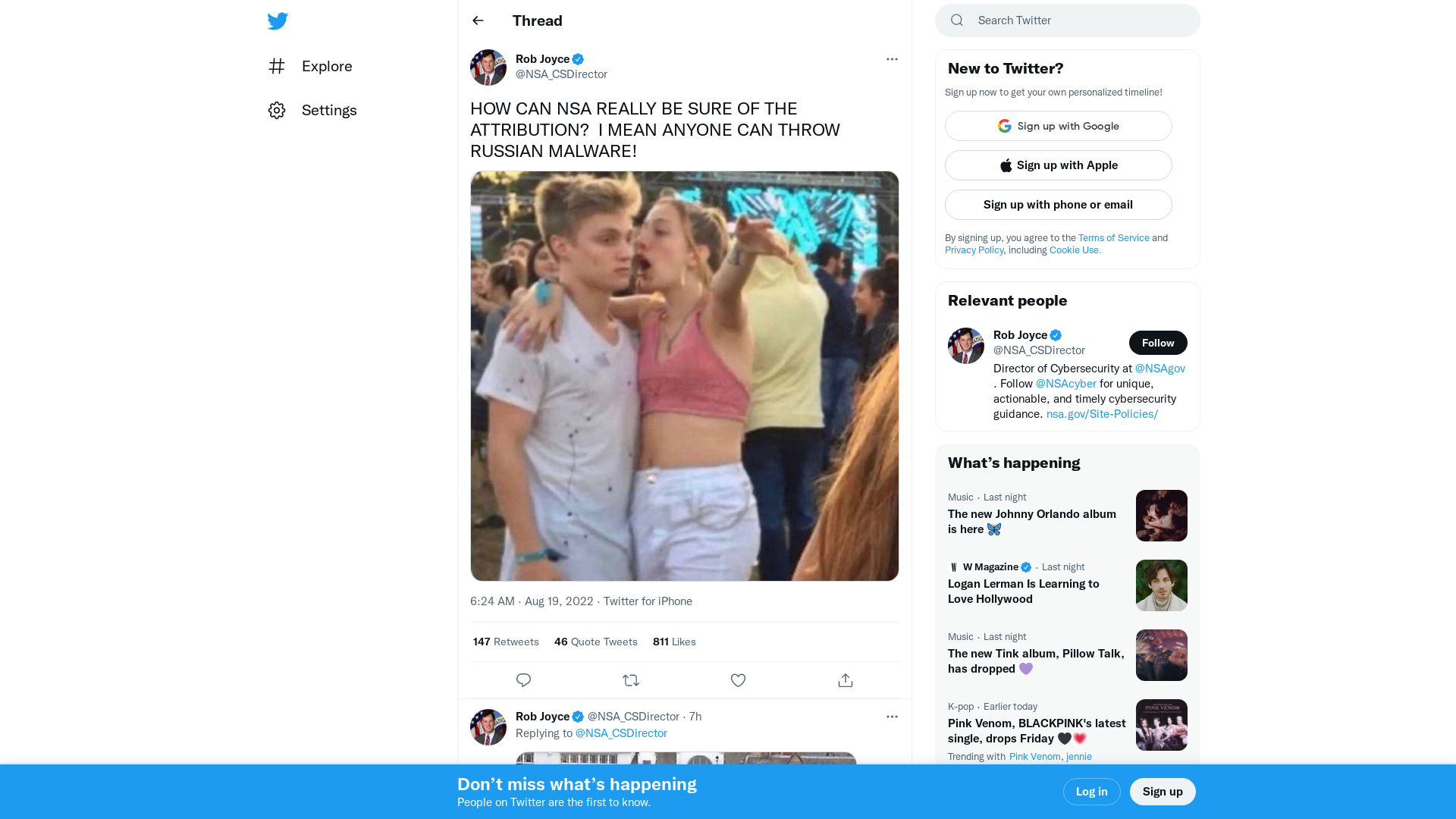View the 46 Quote Tweets
The height and width of the screenshot is (819, 1456).
click(x=595, y=642)
